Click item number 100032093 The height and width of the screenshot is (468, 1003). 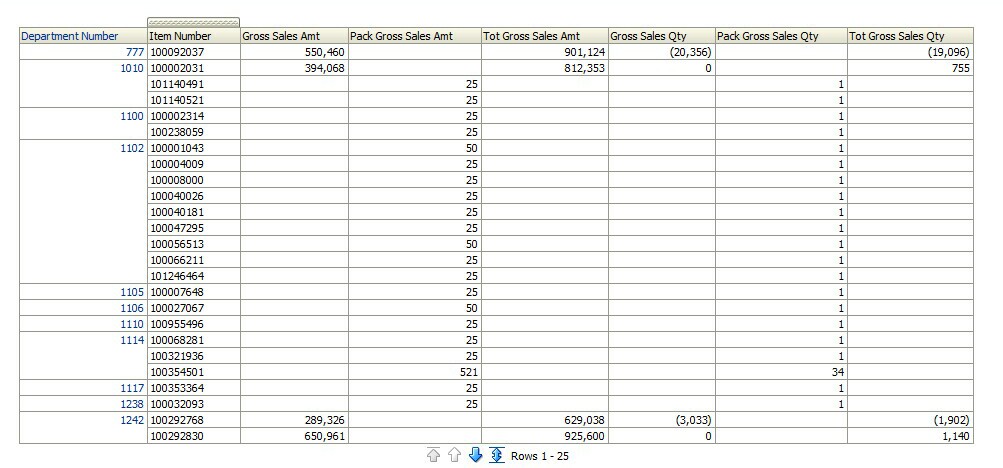[177, 404]
